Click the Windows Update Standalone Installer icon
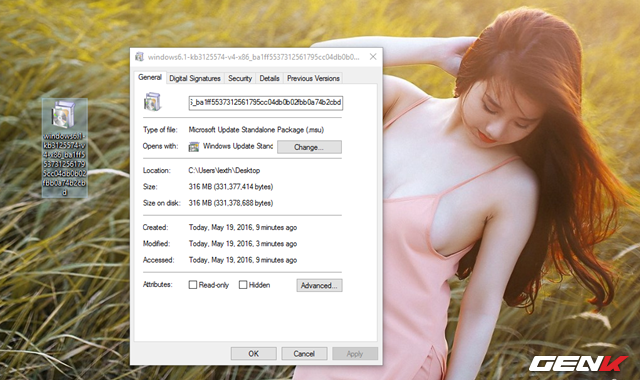Screen dimensions: 640x380 pos(194,147)
